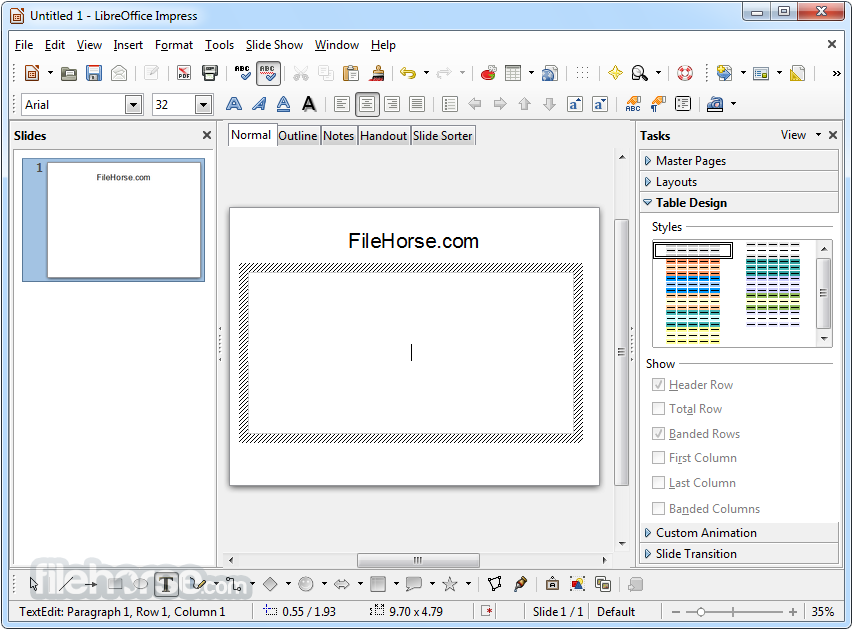Viewport: 853px width, 630px height.
Task: Open the font size dropdown
Action: point(203,104)
